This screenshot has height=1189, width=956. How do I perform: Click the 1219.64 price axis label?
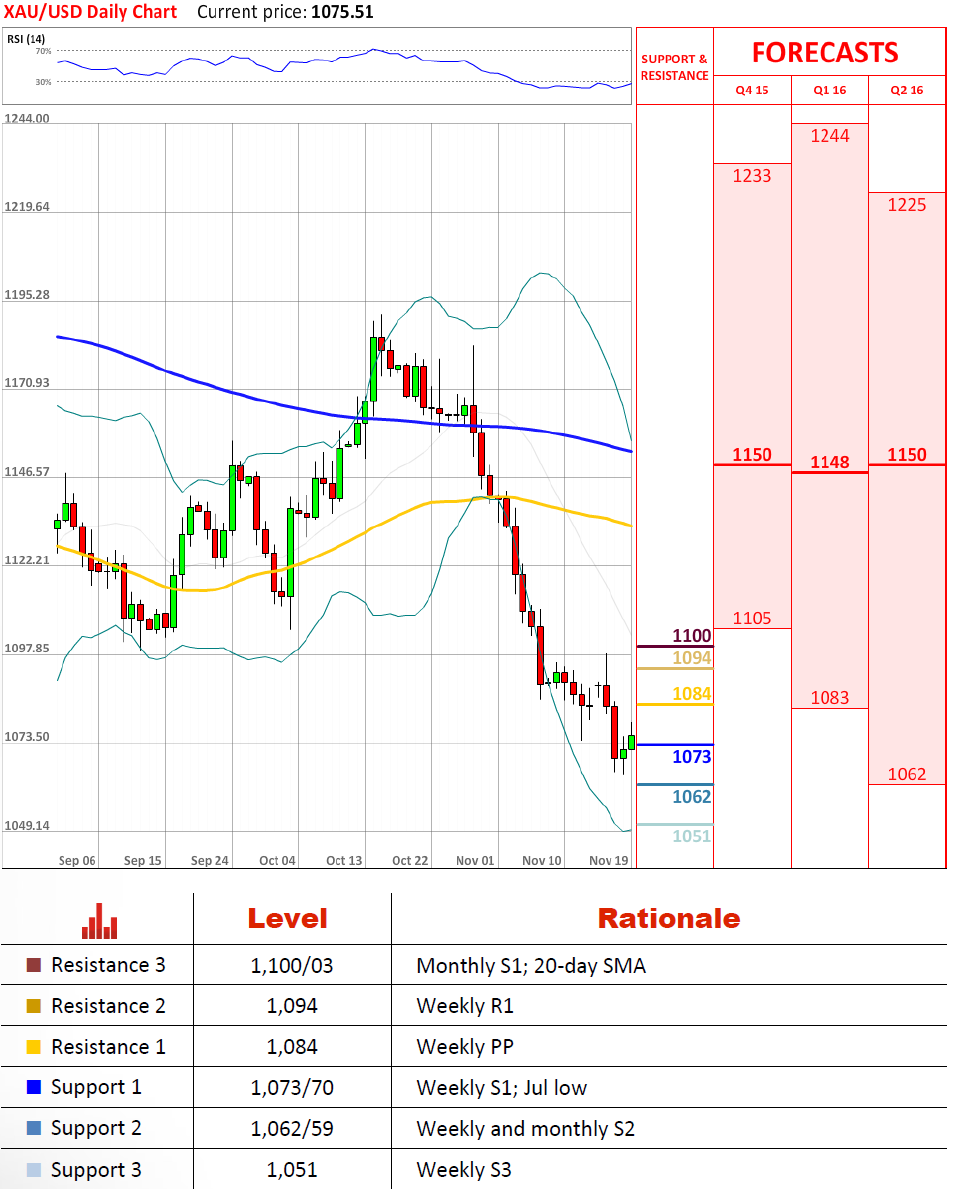[27, 206]
